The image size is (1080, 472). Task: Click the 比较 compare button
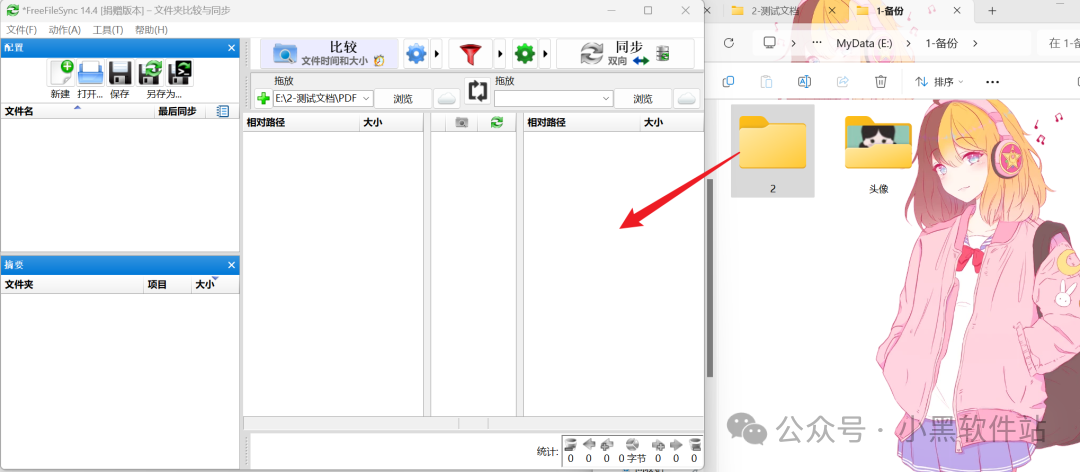(x=329, y=54)
